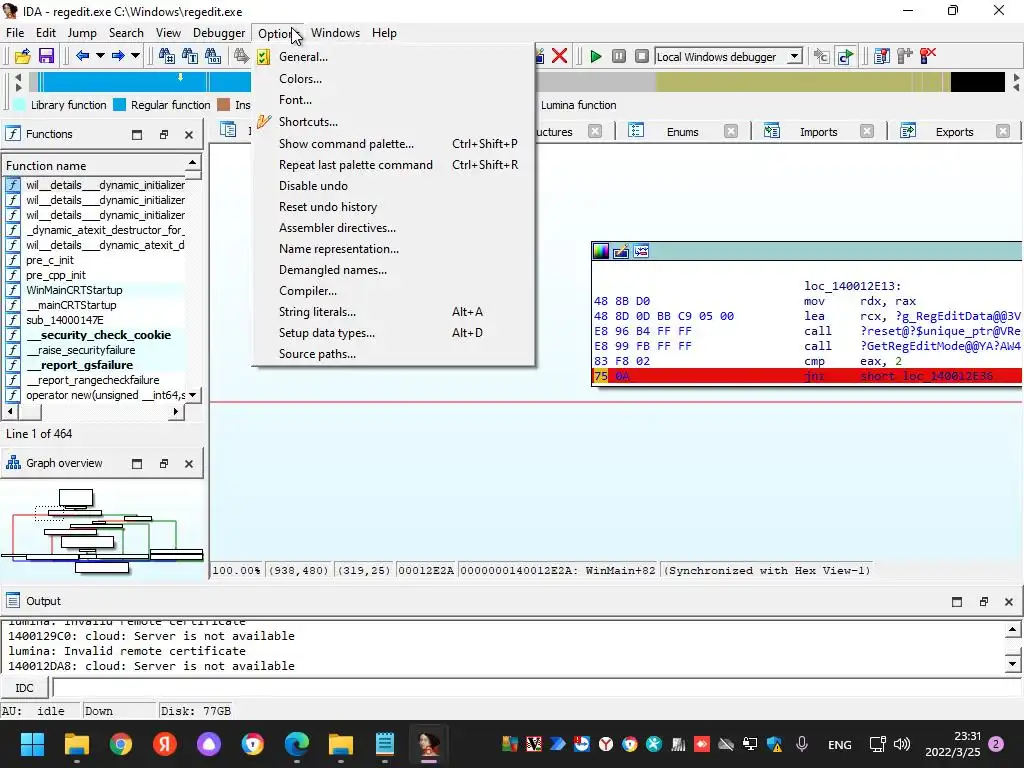Maximize the Graph overview panel
This screenshot has width=1024, height=768.
(136, 464)
